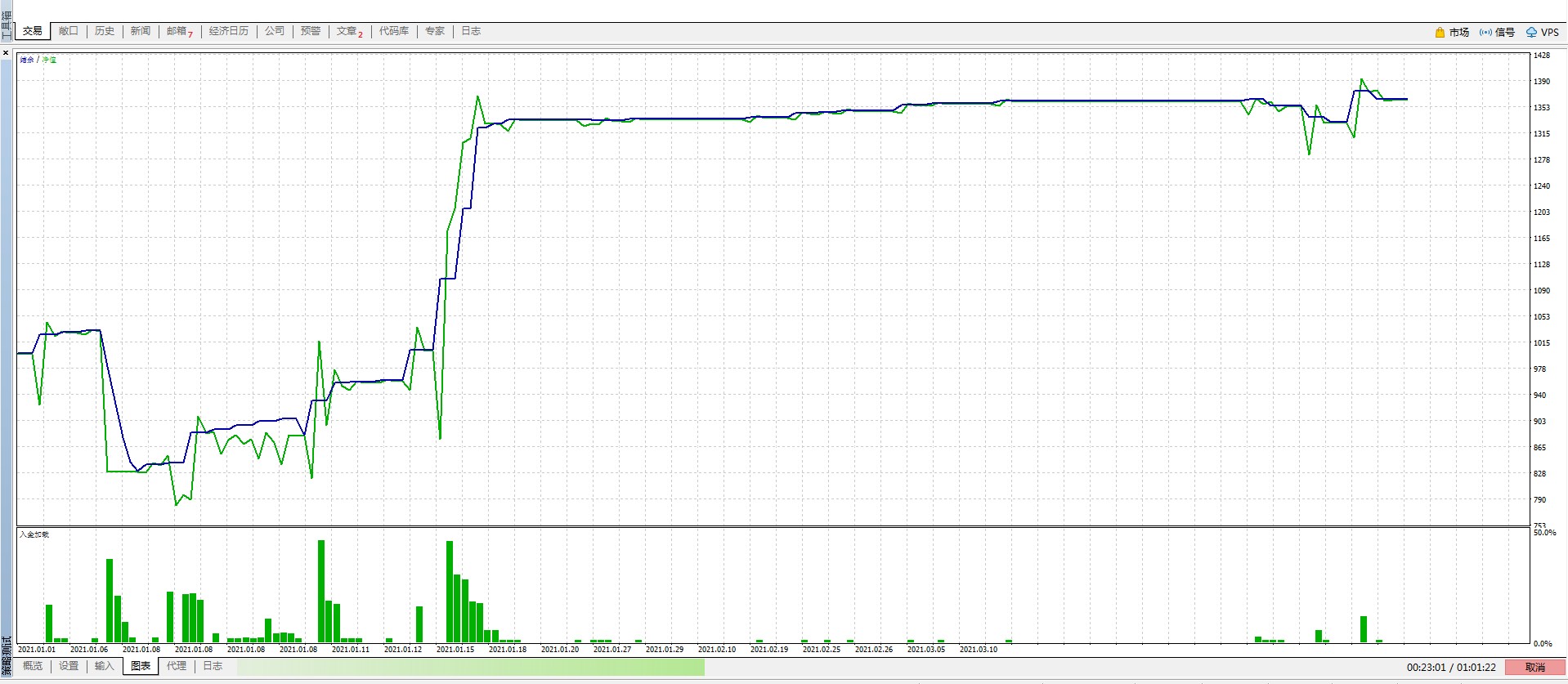Go to the 历史 tab
The height and width of the screenshot is (684, 1568).
pyautogui.click(x=105, y=31)
